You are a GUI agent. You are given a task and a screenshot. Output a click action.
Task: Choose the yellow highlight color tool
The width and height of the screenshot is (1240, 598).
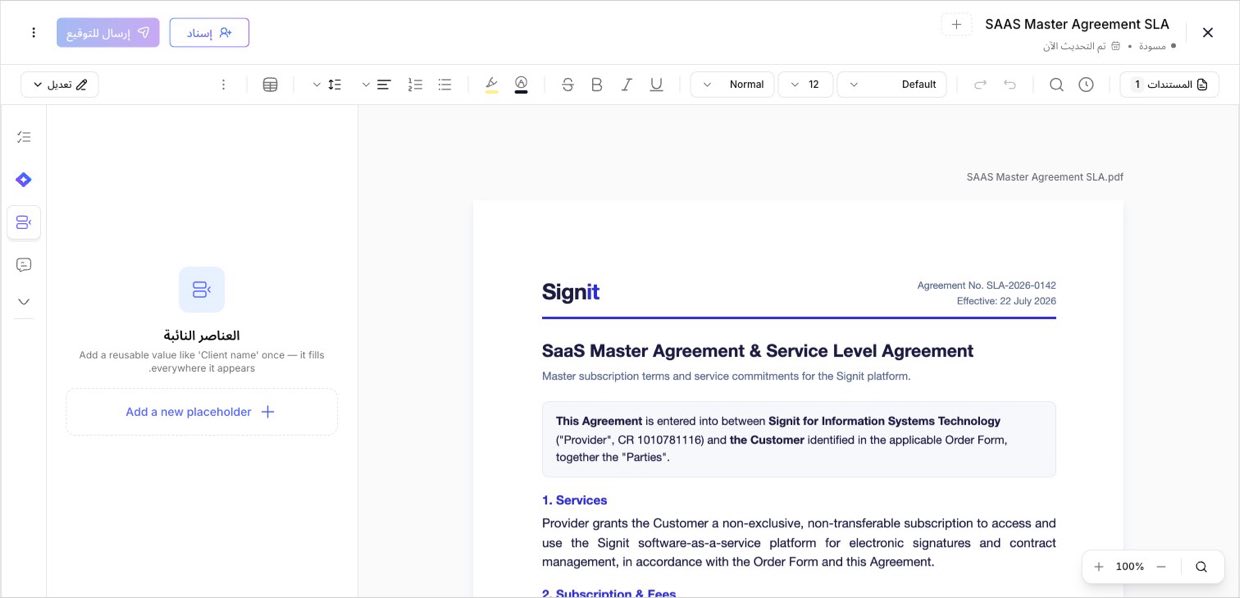(491, 85)
